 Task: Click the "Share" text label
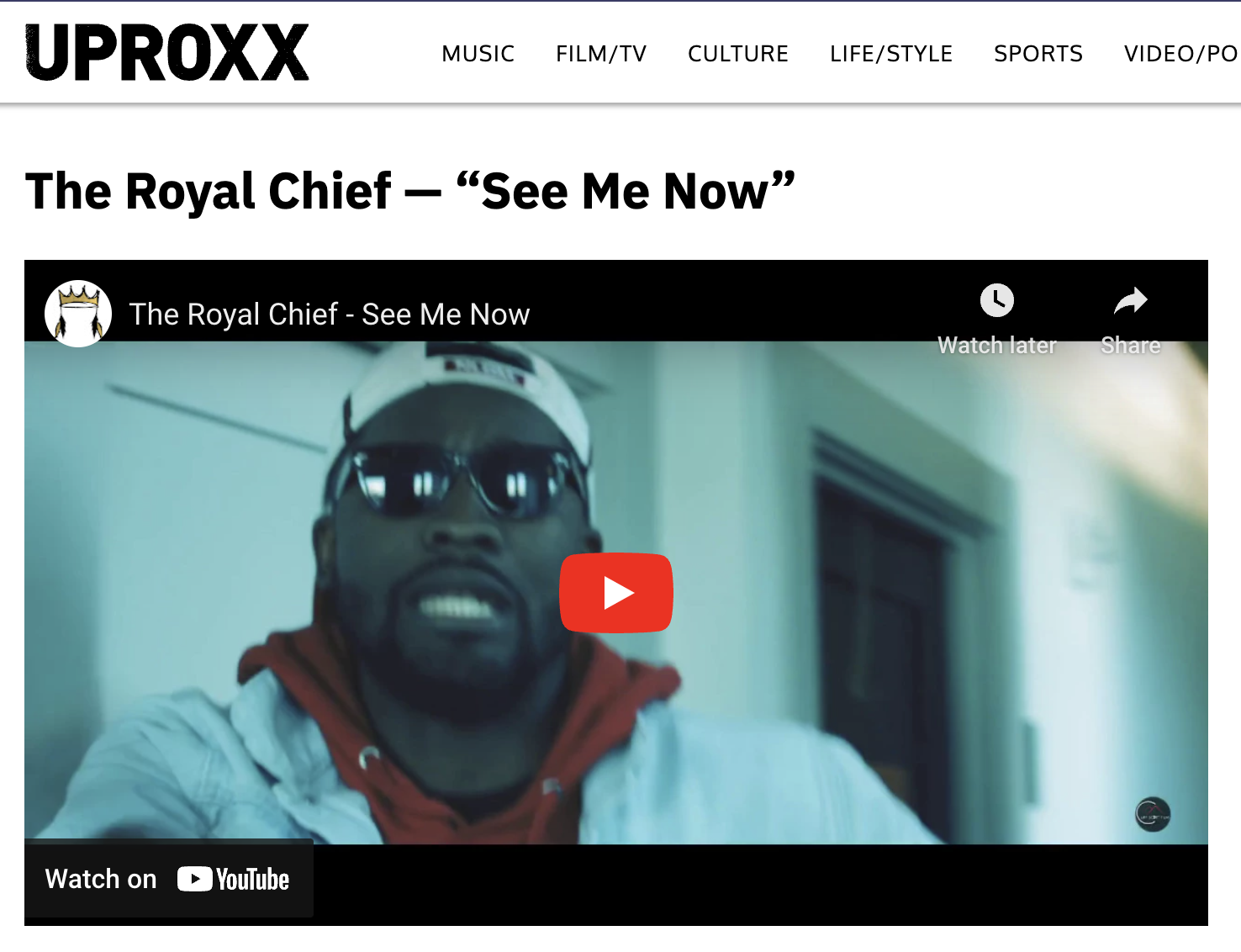1131,346
